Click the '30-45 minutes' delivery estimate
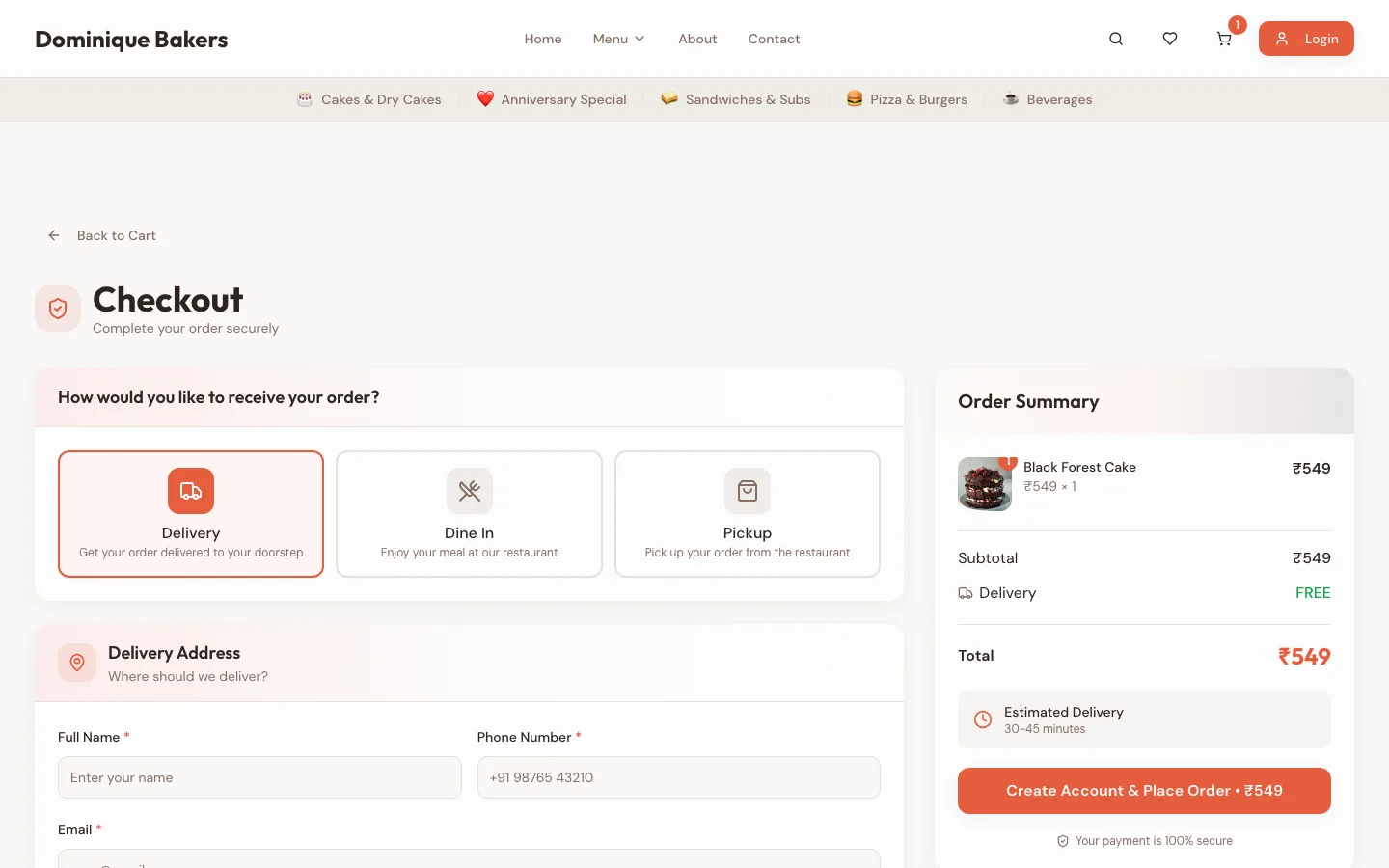 [x=1045, y=729]
